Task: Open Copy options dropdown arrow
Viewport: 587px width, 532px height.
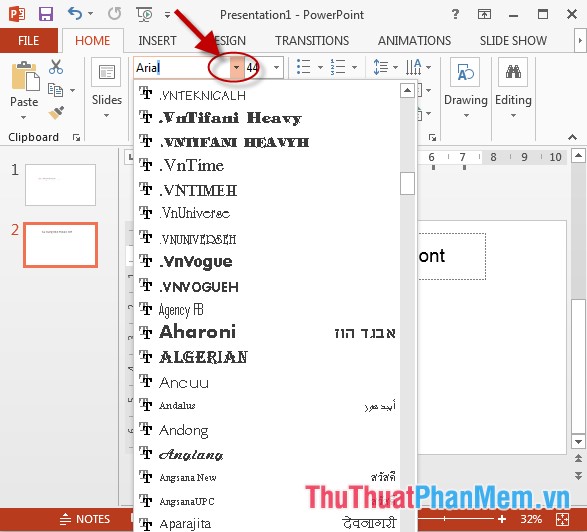Action: pos(73,90)
